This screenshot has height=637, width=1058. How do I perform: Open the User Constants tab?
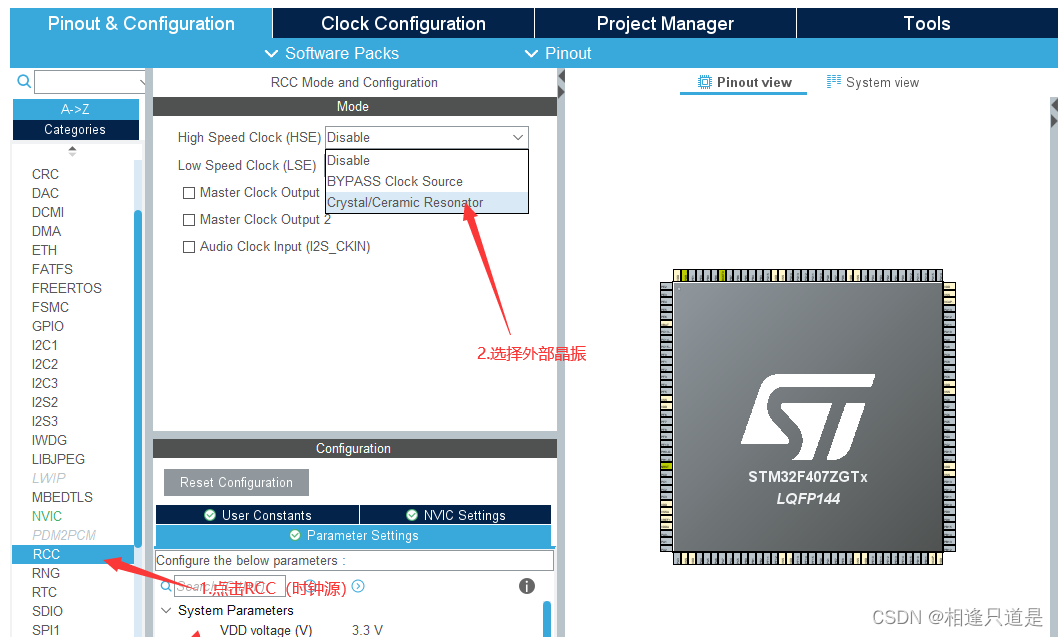pyautogui.click(x=257, y=515)
